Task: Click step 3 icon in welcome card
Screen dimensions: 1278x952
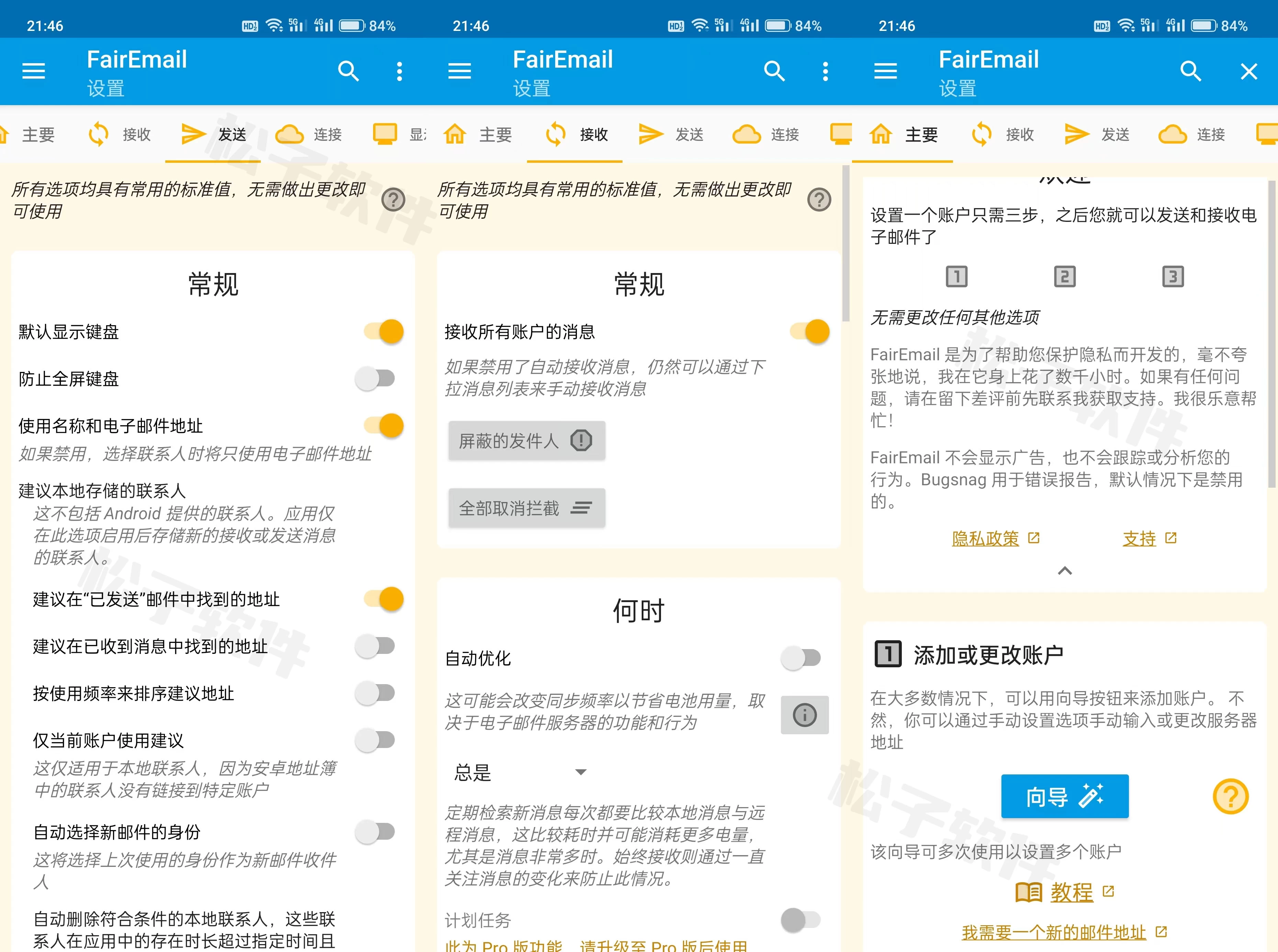Action: tap(1173, 276)
